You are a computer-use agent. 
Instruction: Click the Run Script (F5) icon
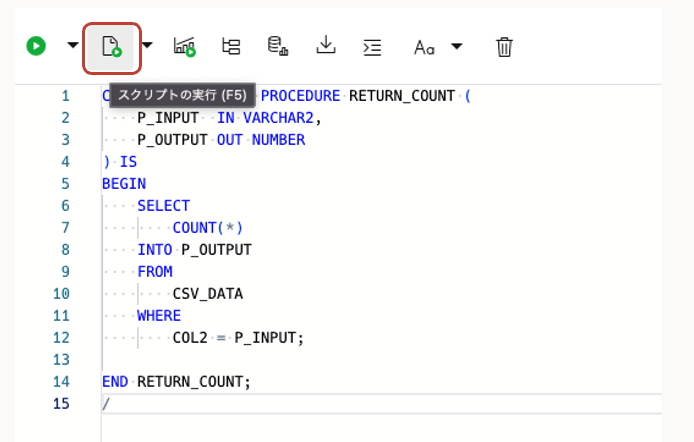click(x=112, y=46)
